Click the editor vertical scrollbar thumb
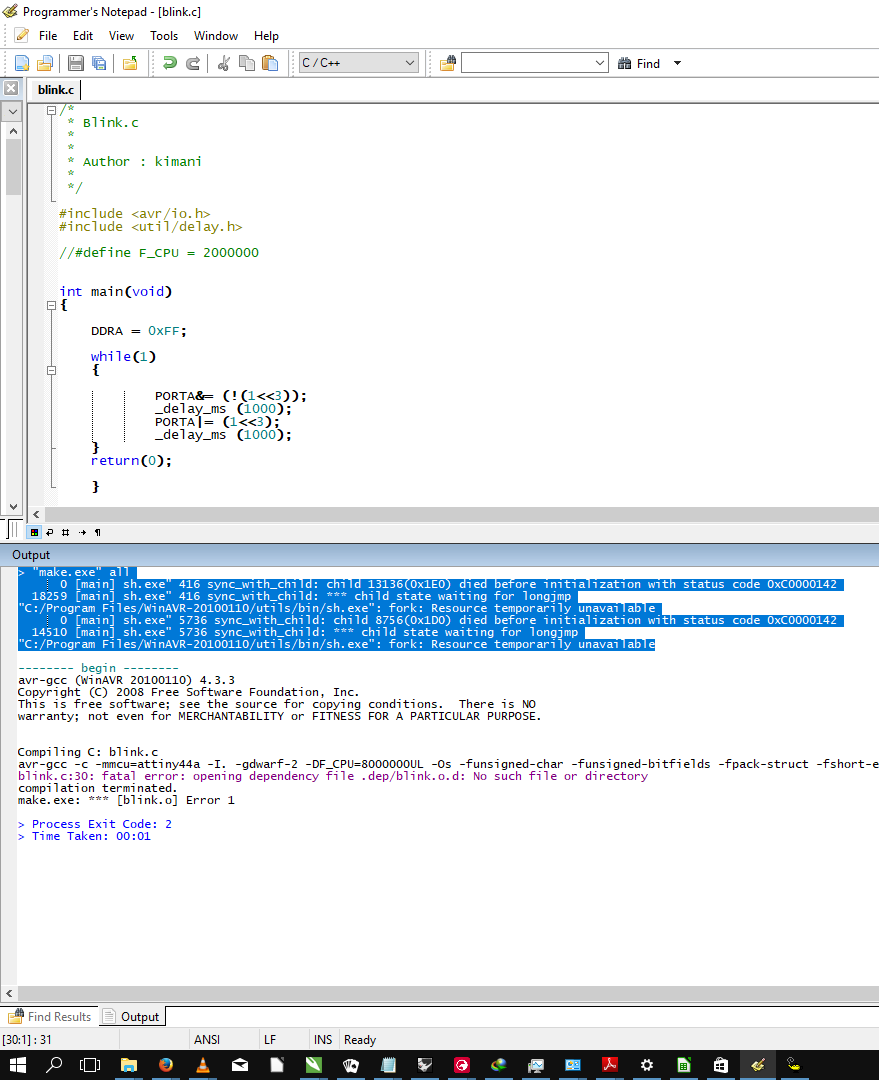 [12, 167]
